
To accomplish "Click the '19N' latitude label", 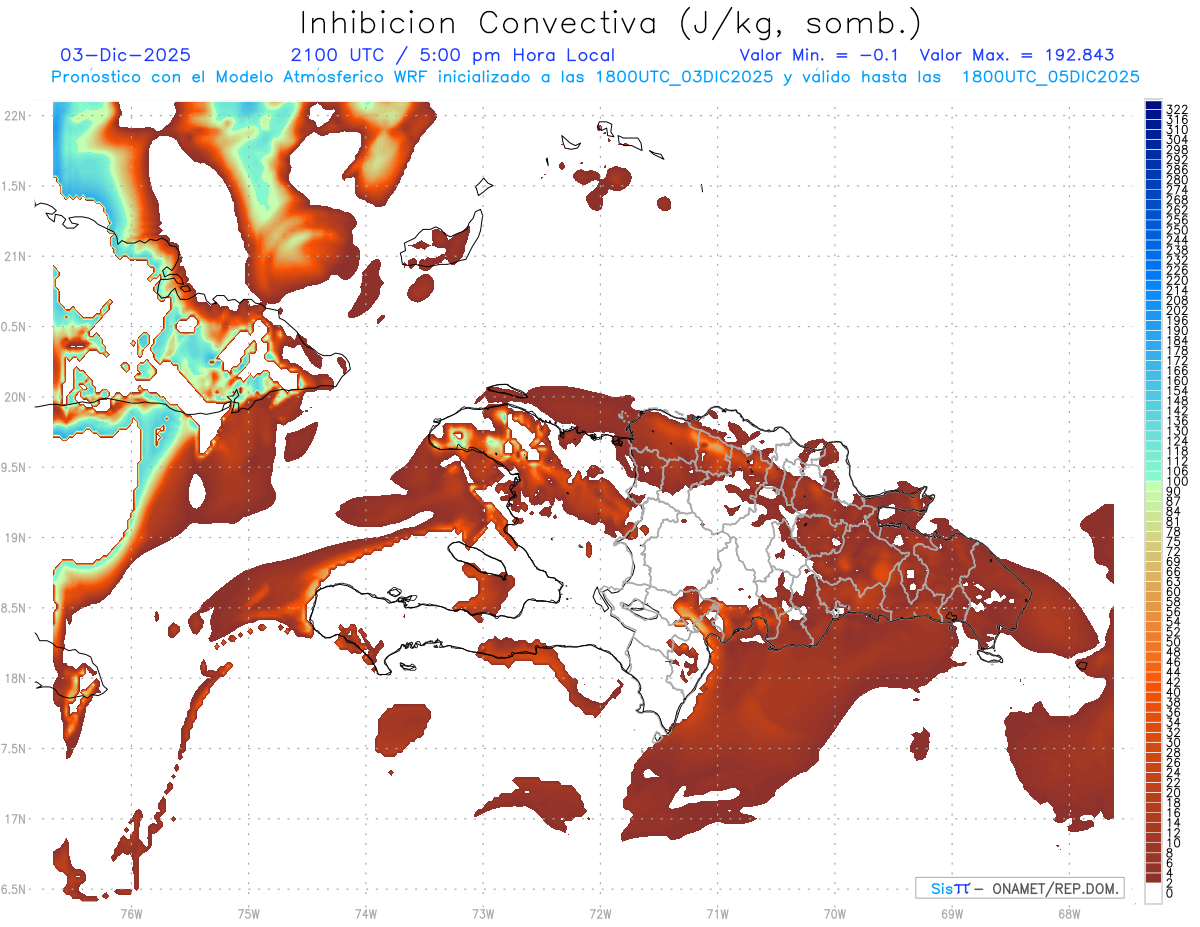I will 17,537.
